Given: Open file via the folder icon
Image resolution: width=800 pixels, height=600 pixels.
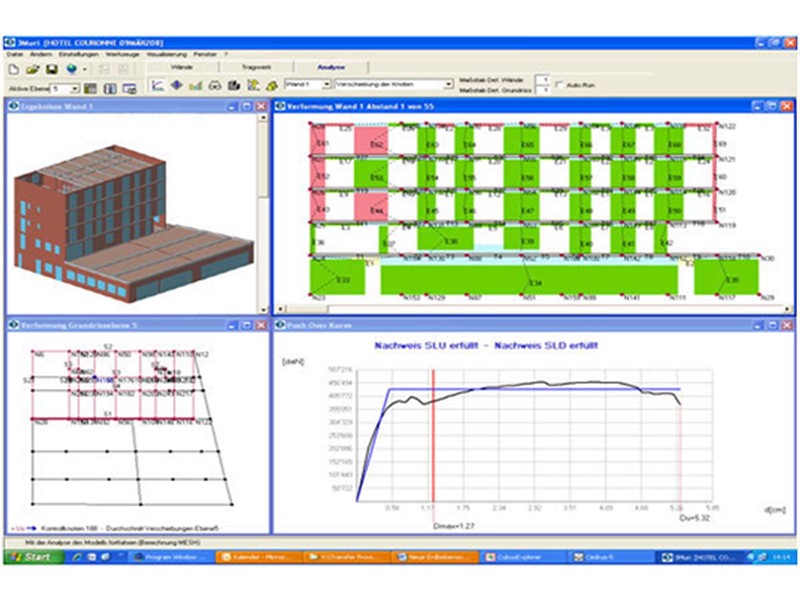Looking at the screenshot, I should [x=32, y=70].
